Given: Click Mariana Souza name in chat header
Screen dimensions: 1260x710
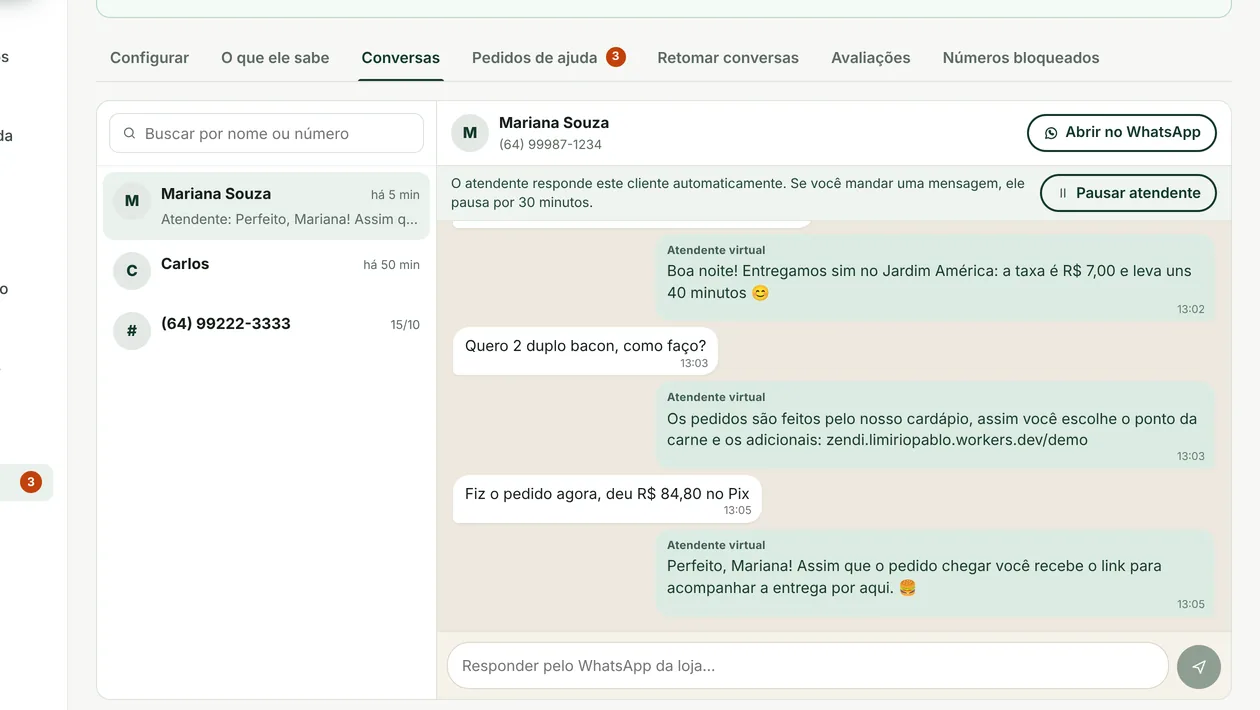Looking at the screenshot, I should pyautogui.click(x=554, y=123).
